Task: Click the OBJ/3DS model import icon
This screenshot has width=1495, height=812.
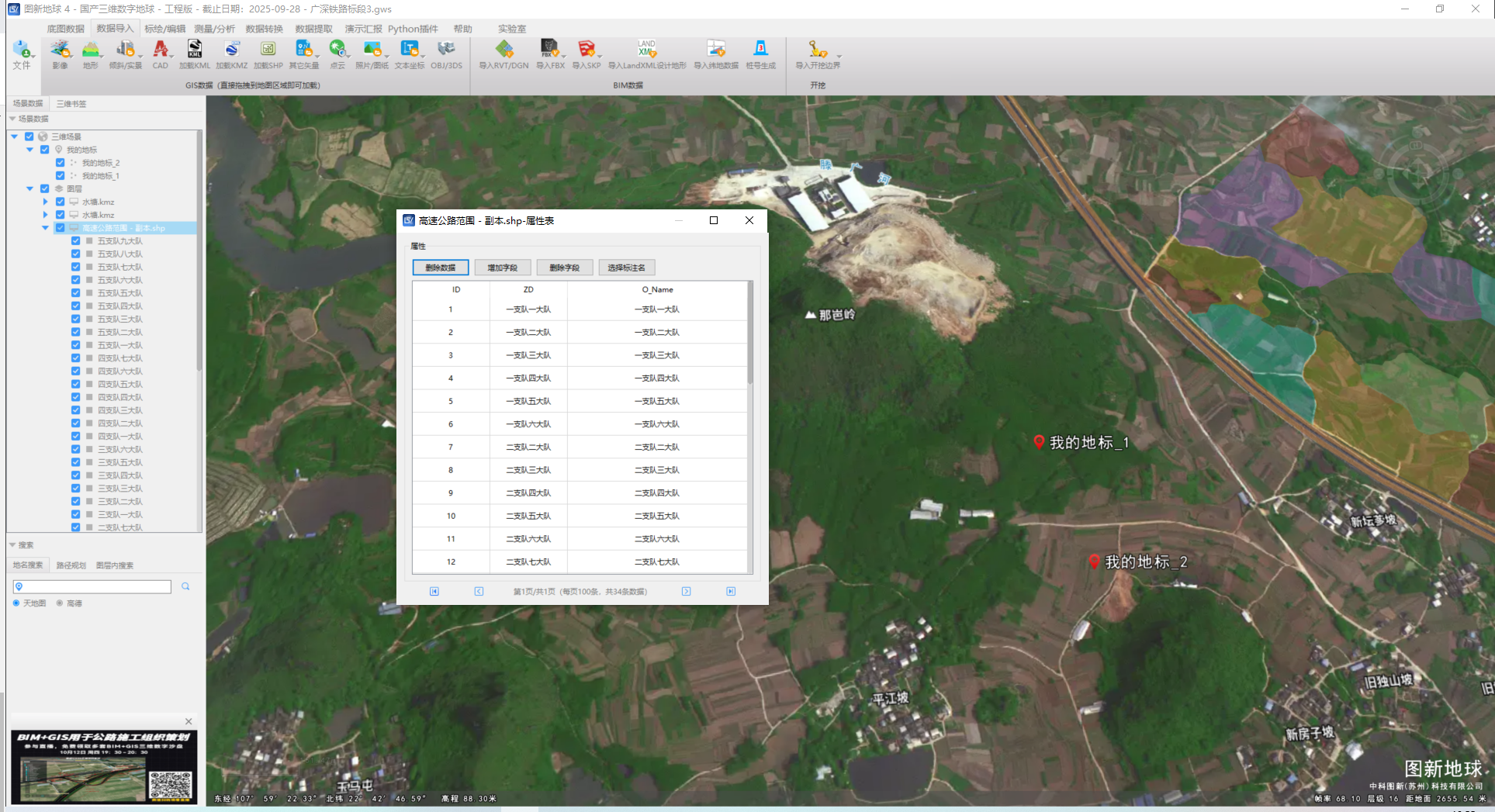Action: click(446, 50)
